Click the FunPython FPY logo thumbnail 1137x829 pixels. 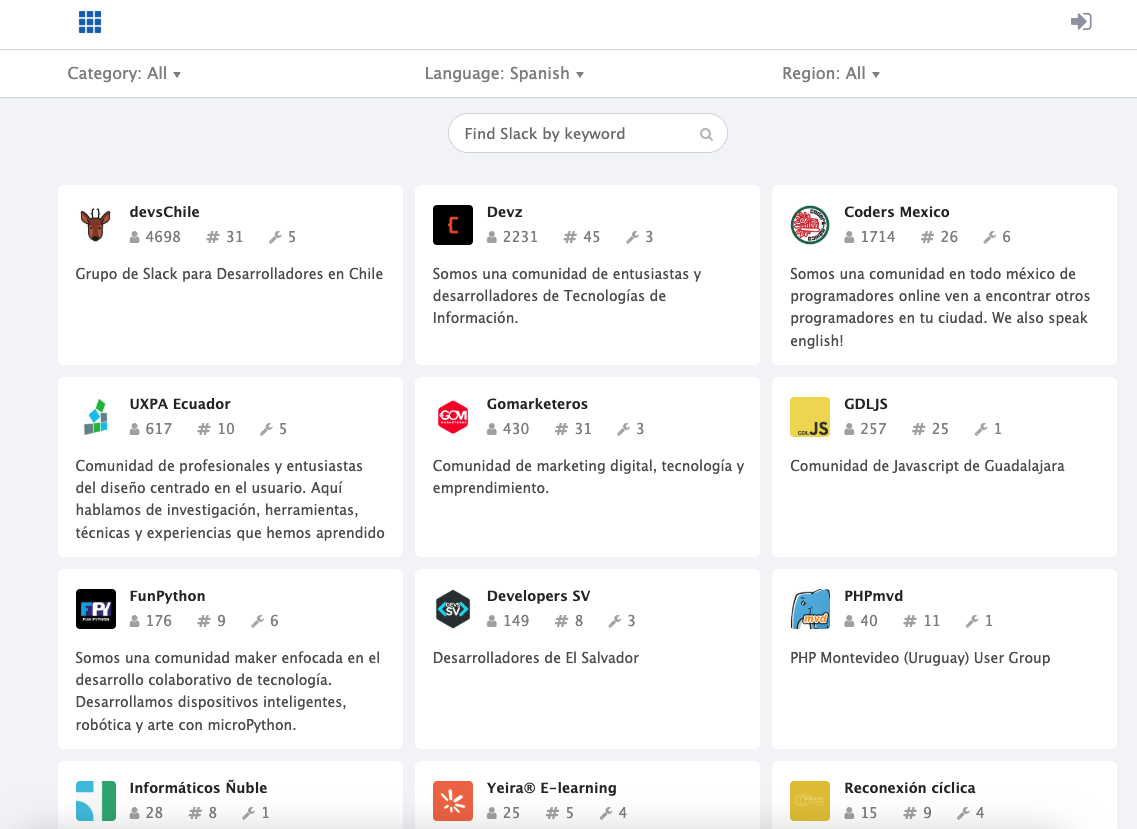click(x=96, y=609)
